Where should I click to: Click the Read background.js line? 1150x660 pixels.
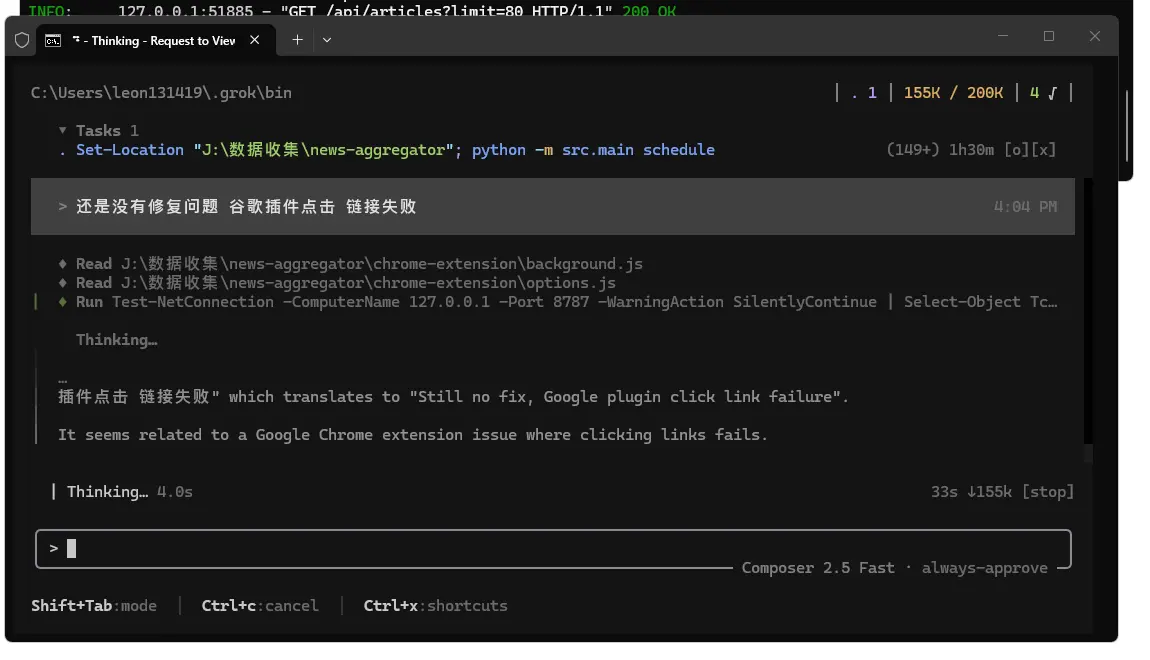(351, 264)
